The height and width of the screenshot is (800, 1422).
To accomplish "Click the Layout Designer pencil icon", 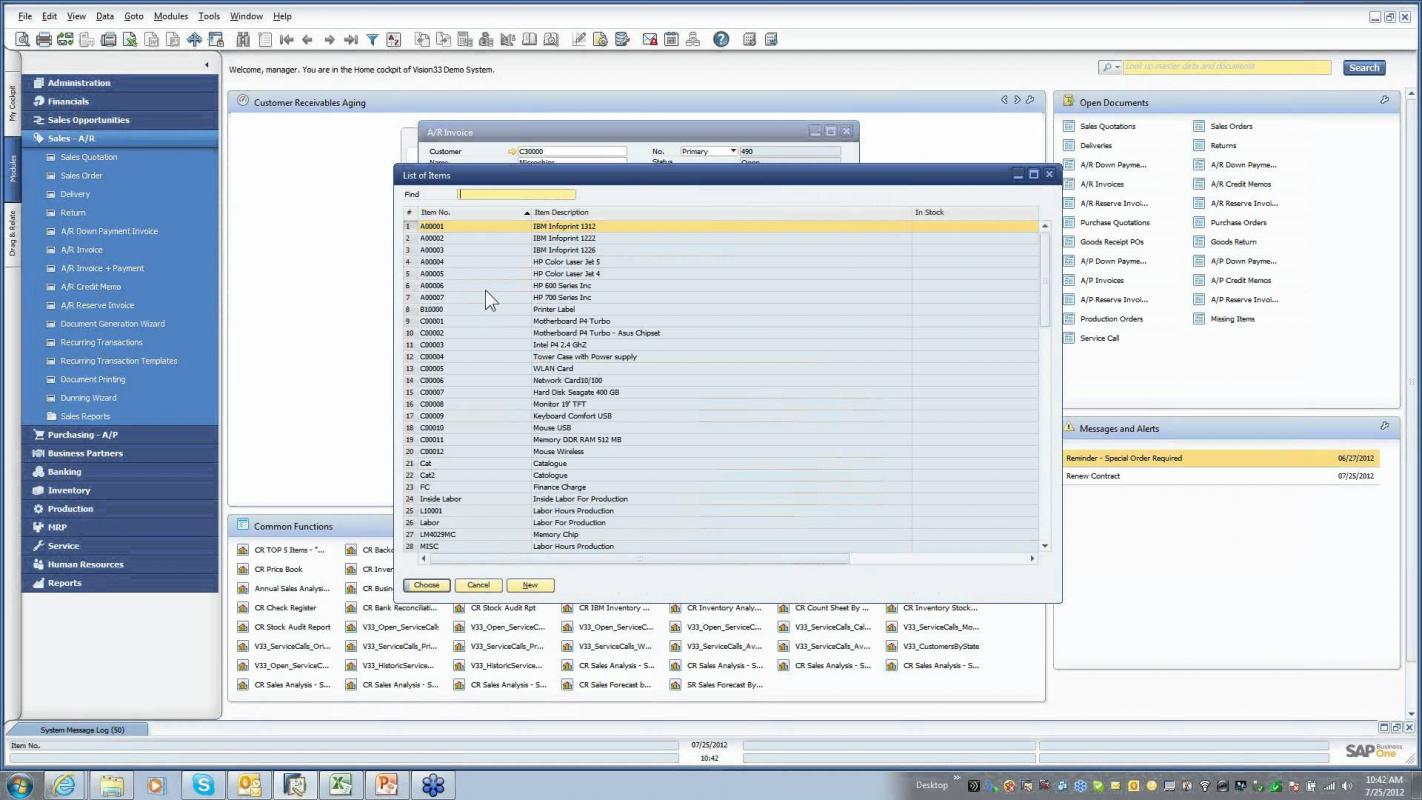I will (x=578, y=40).
